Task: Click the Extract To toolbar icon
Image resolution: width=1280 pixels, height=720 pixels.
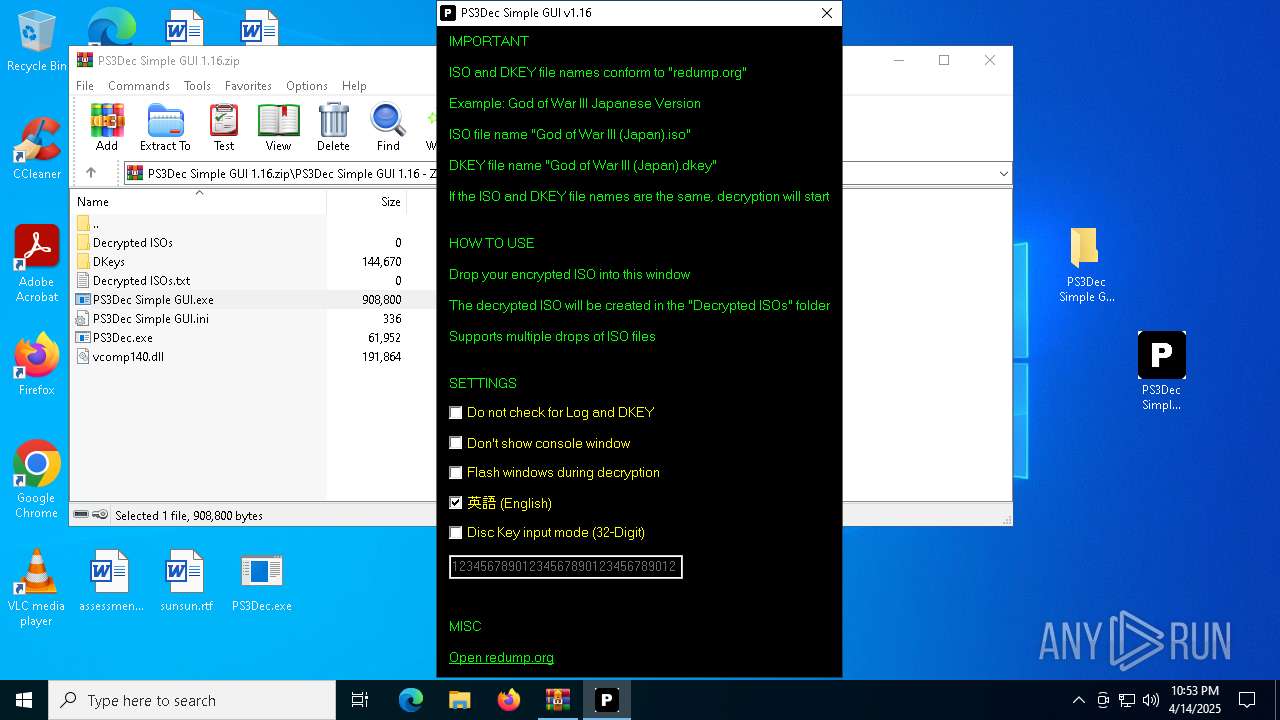Action: coord(165,127)
